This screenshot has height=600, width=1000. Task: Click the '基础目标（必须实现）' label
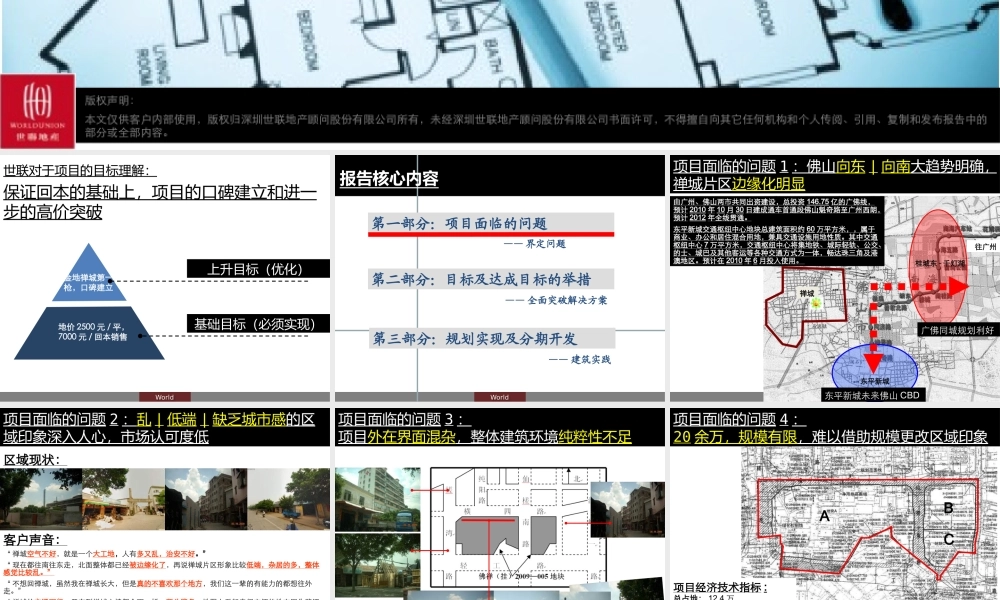pos(258,323)
